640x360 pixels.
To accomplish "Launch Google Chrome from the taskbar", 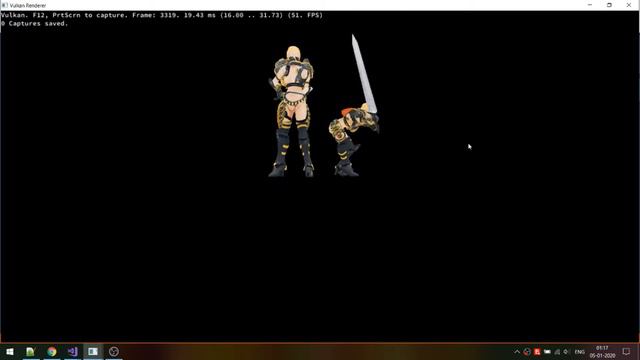I will coord(51,351).
